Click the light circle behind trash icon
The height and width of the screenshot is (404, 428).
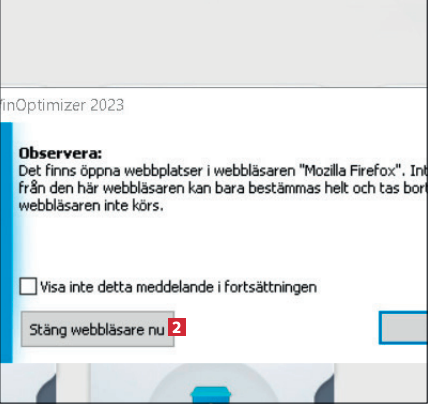(213, 383)
